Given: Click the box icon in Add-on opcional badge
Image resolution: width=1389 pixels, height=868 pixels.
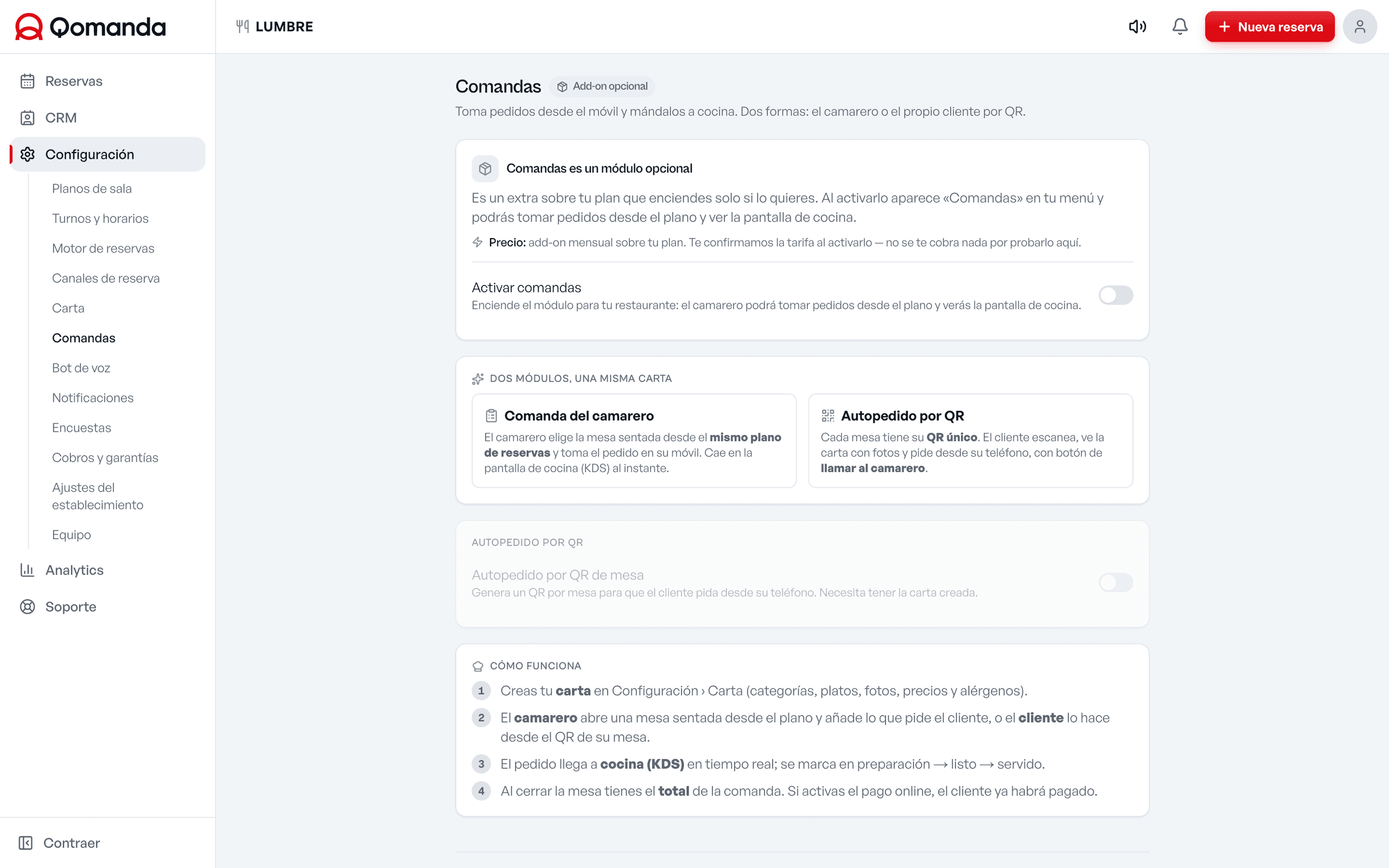Looking at the screenshot, I should tap(563, 86).
